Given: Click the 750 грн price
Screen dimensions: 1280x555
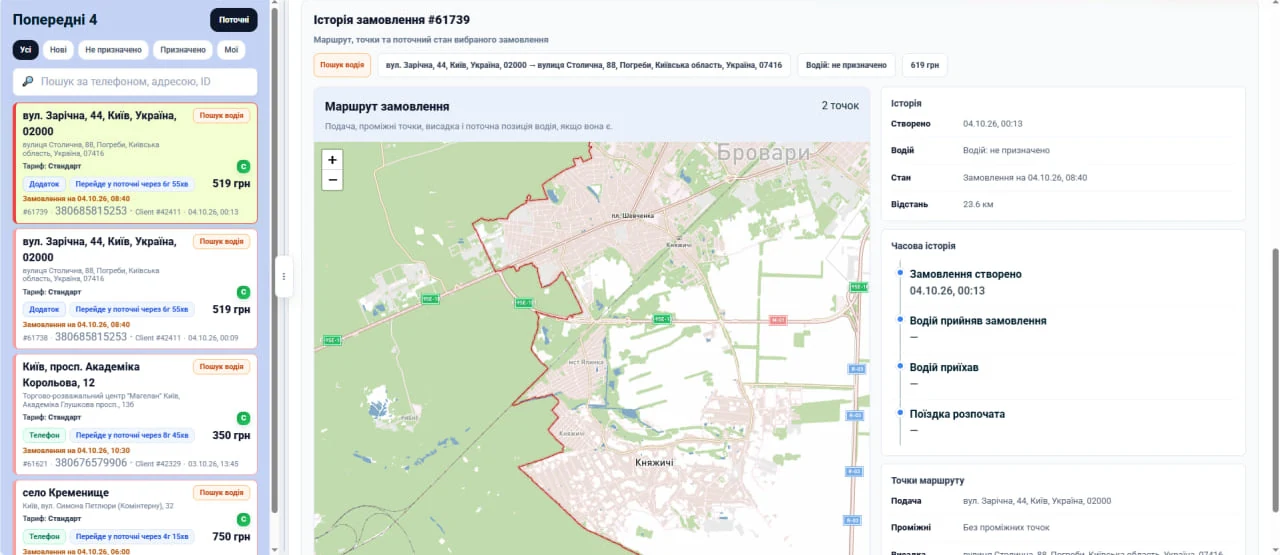Looking at the screenshot, I should [x=231, y=537].
